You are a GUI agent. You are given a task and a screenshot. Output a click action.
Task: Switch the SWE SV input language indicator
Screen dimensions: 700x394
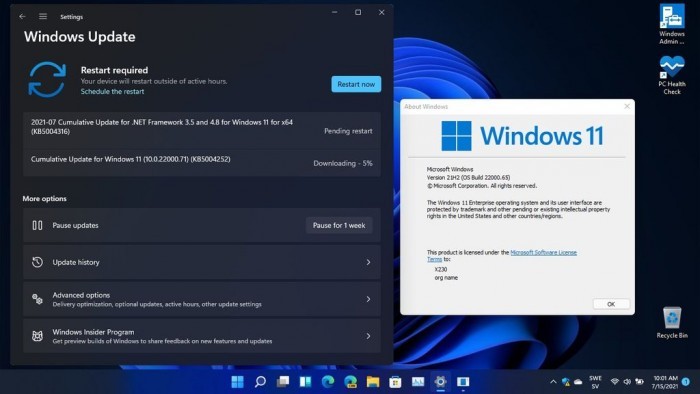(596, 382)
